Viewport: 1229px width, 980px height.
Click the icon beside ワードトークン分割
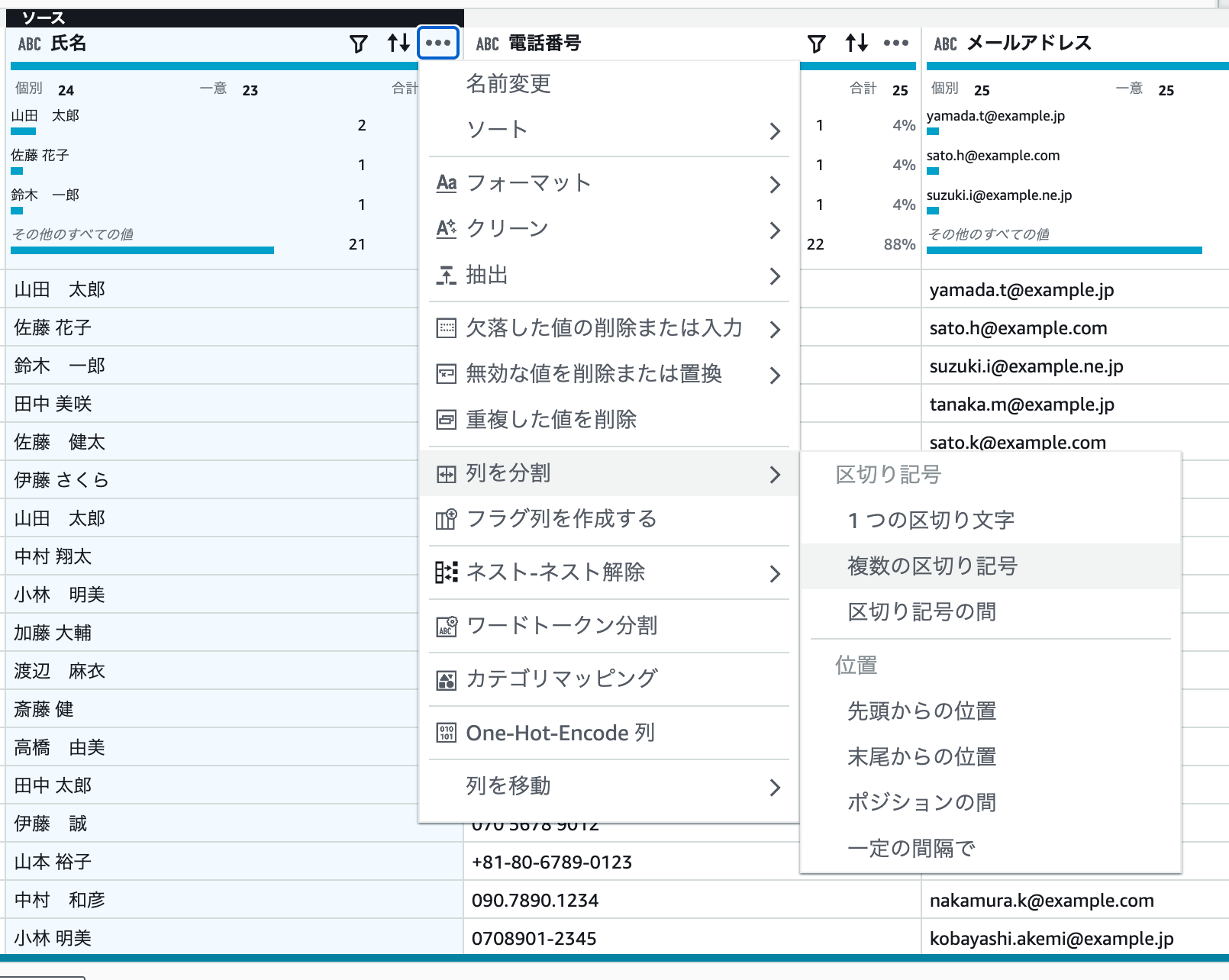pyautogui.click(x=446, y=626)
